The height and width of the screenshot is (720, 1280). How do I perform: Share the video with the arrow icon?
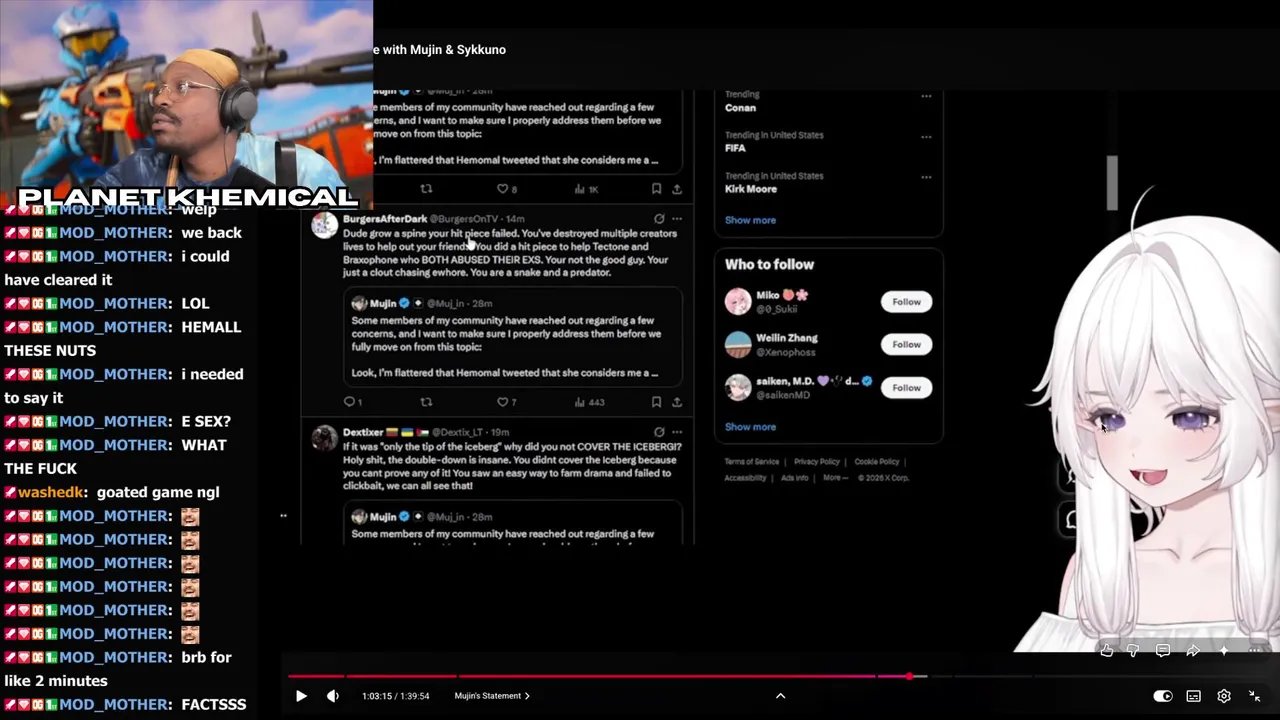(1193, 651)
